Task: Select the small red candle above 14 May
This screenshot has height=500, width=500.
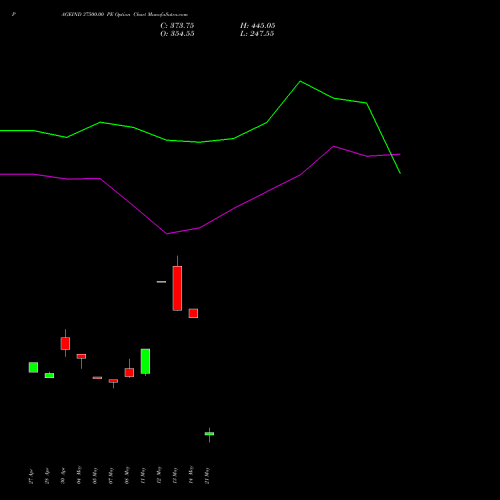Action: (193, 313)
